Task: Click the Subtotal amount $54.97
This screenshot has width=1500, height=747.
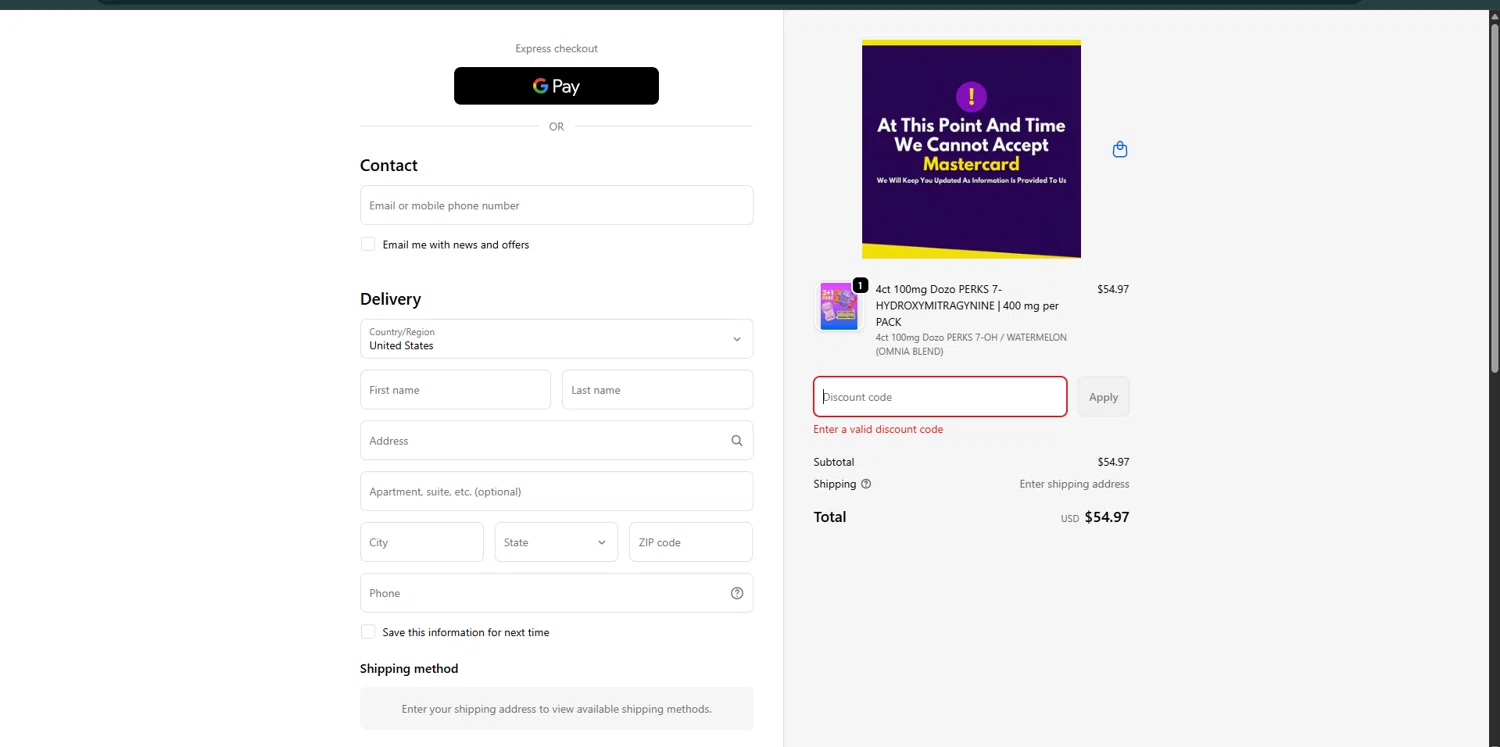Action: 1113,462
